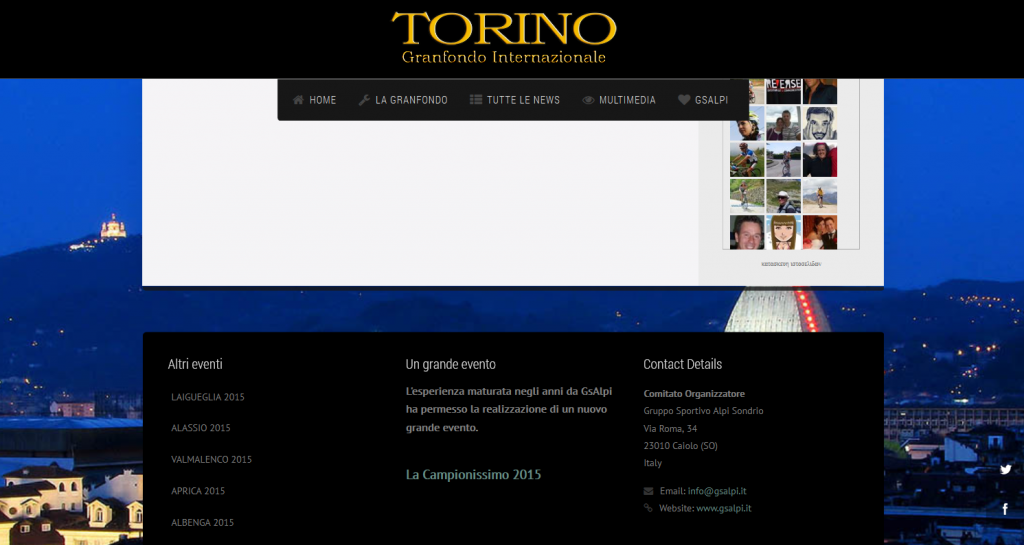The image size is (1024, 545).
Task: Click the eye icon beside Multimedia
Action: [x=588, y=100]
